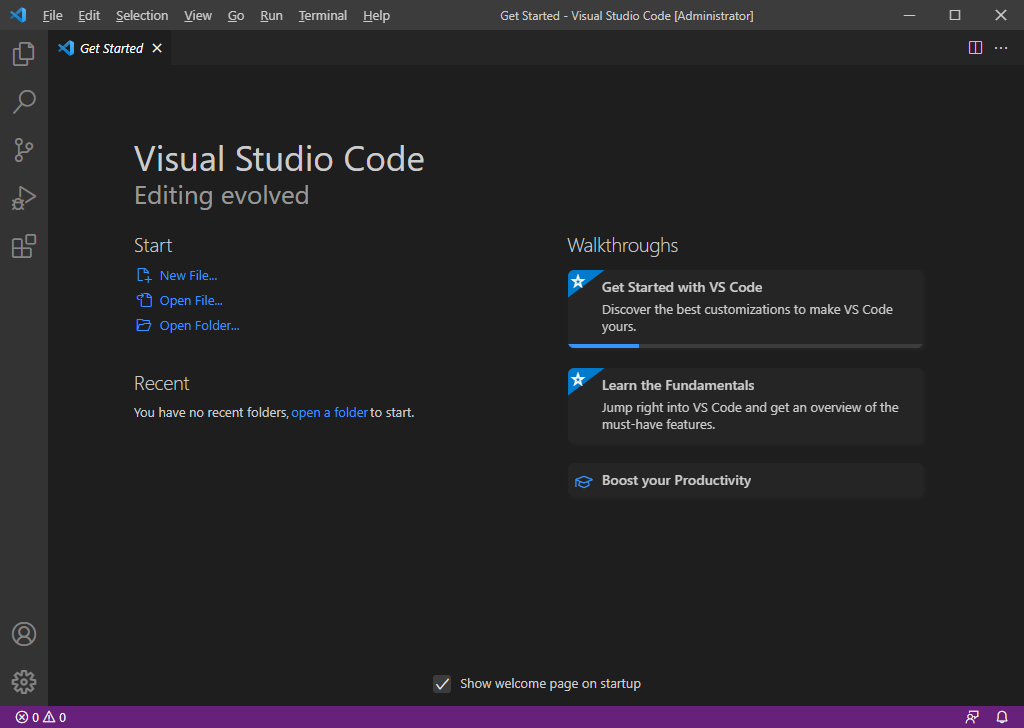Image resolution: width=1024 pixels, height=728 pixels.
Task: Click the 'Show welcome page on startup' label
Action: [x=550, y=684]
